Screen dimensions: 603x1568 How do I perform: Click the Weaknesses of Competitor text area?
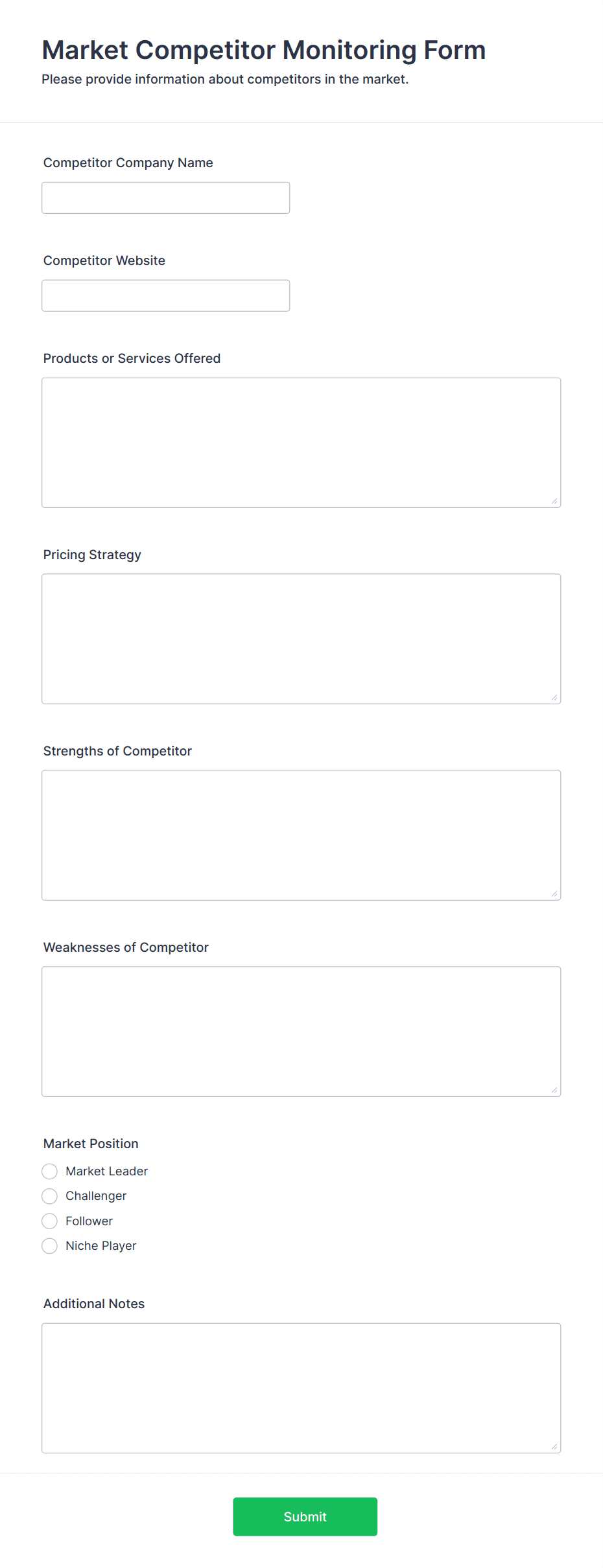click(301, 1032)
